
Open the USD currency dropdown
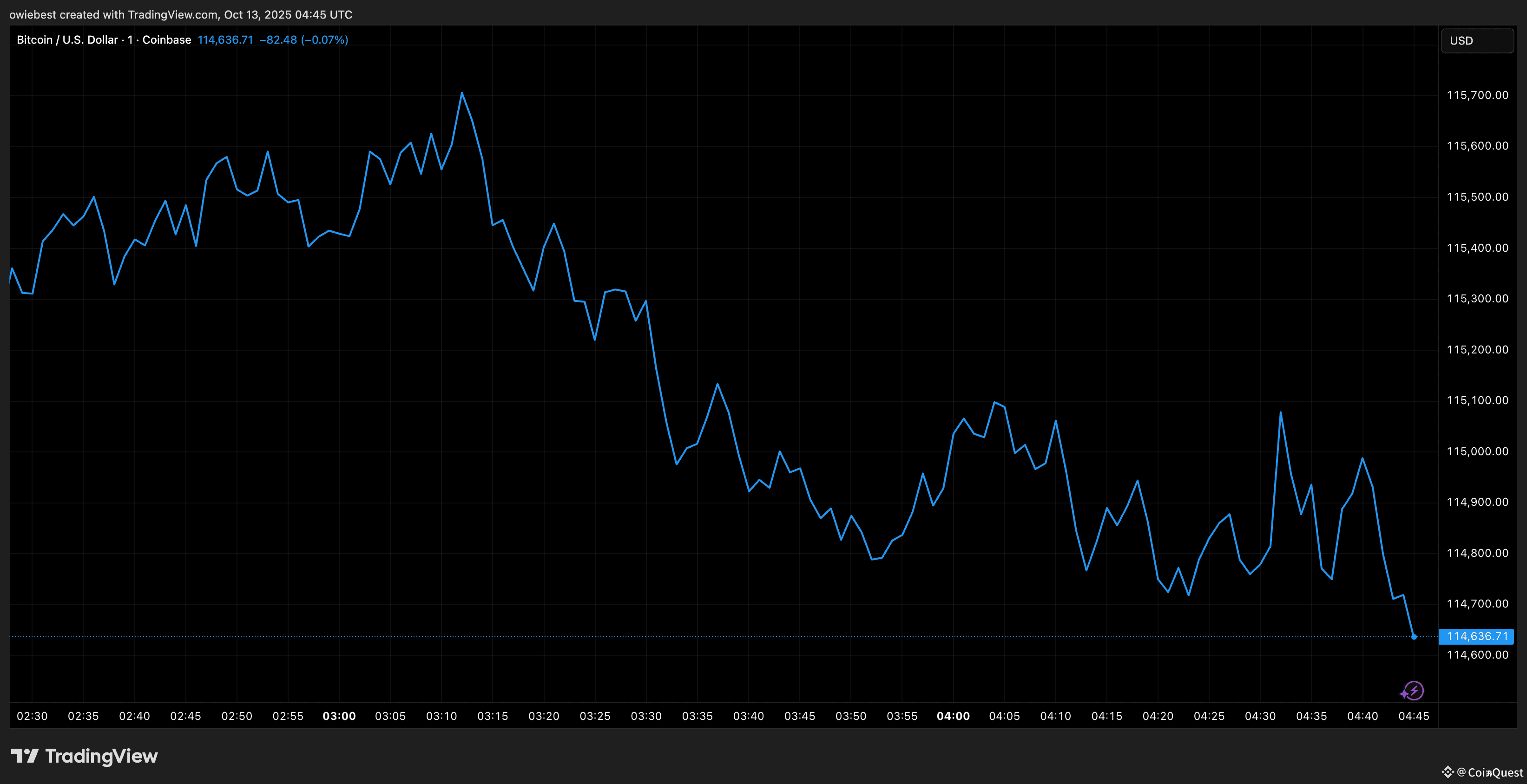pos(1476,41)
